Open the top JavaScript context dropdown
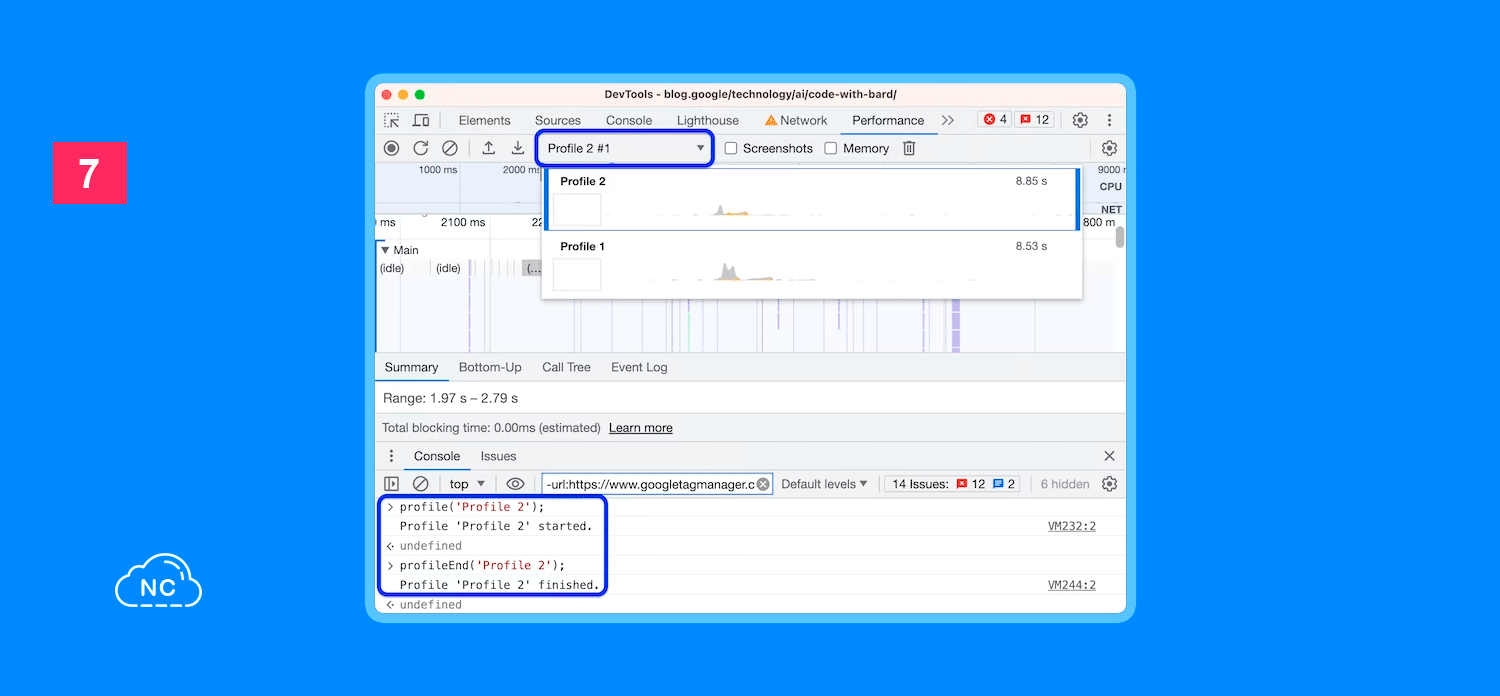The width and height of the screenshot is (1500, 696). [467, 484]
